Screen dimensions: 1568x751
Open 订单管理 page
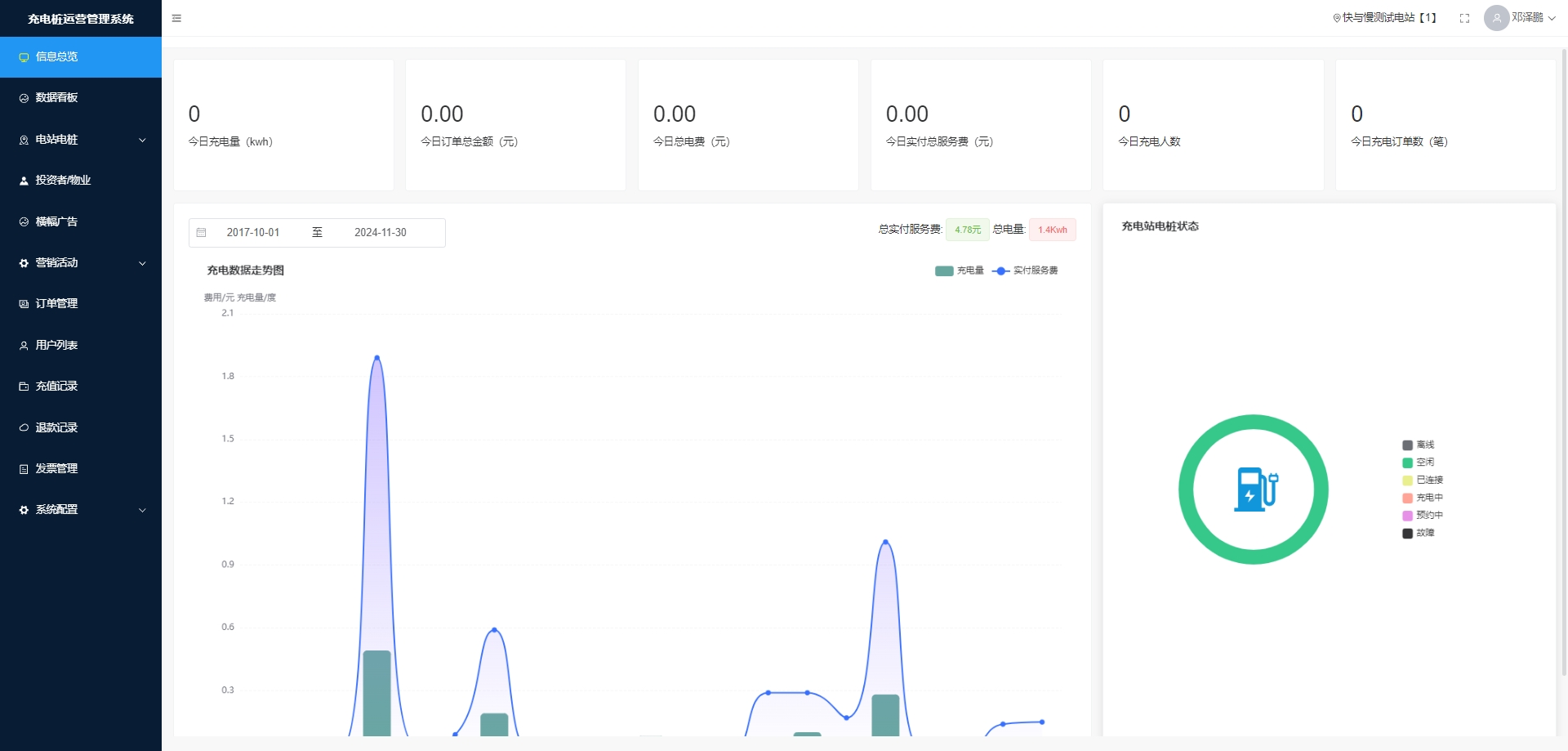coord(81,304)
